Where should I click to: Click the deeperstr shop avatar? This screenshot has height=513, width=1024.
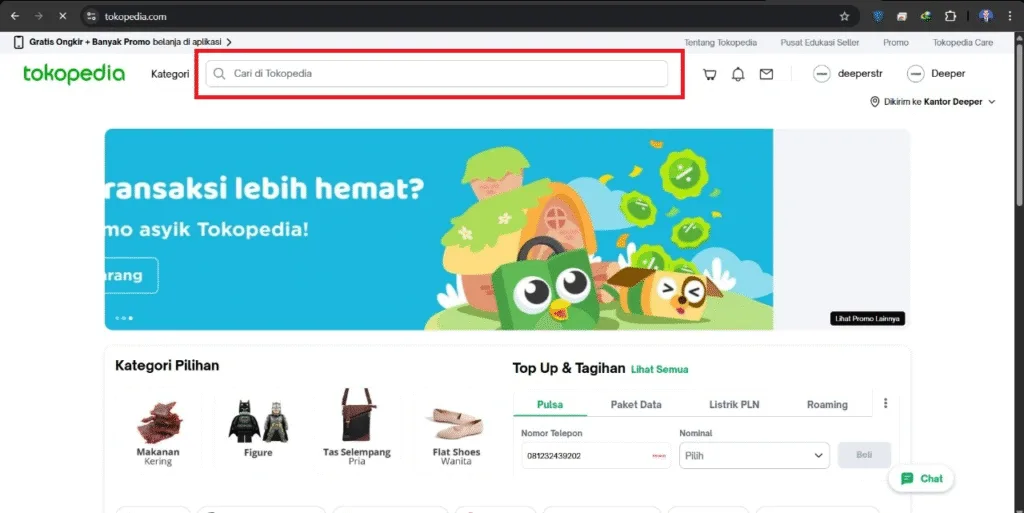click(822, 74)
